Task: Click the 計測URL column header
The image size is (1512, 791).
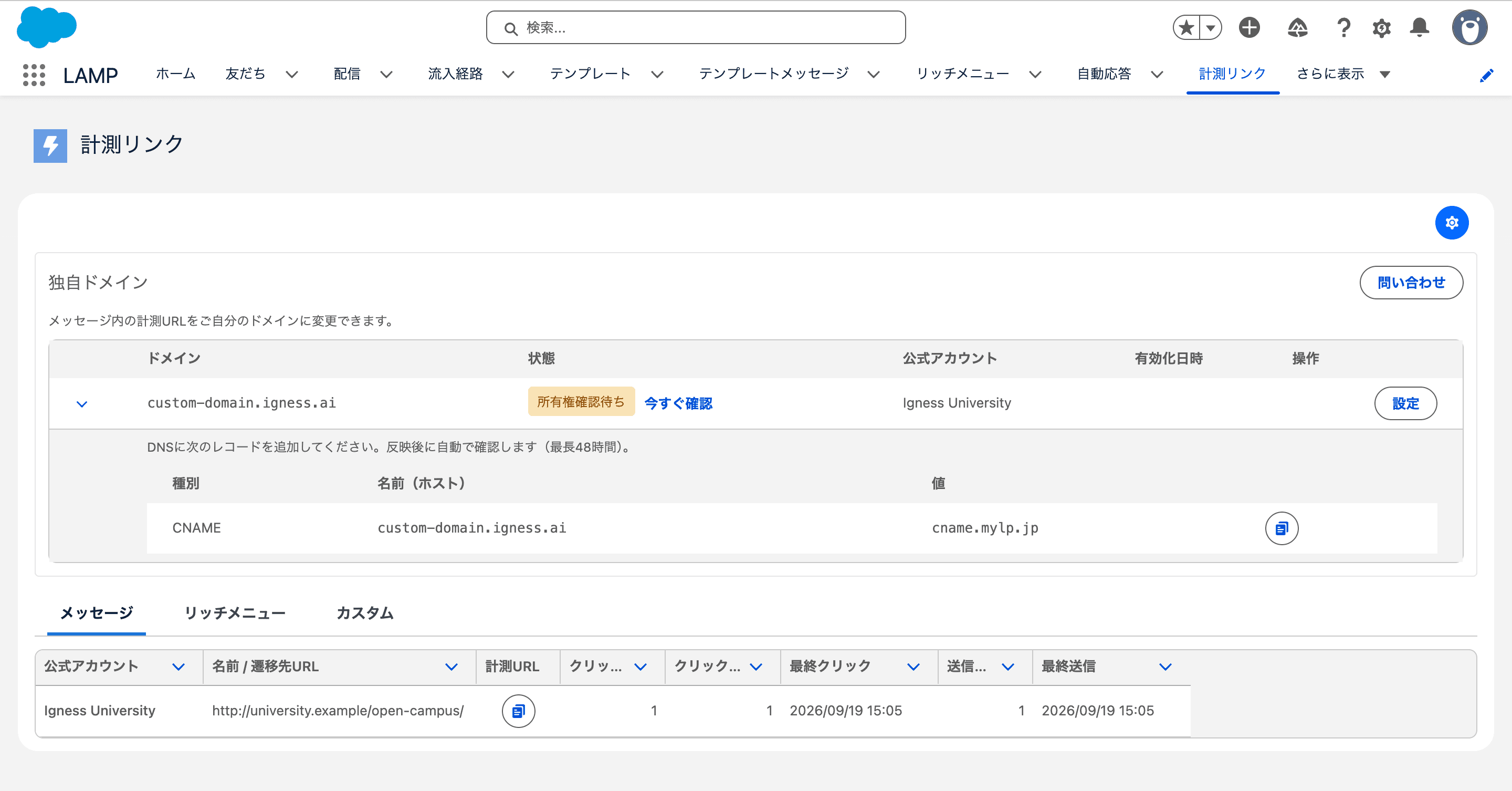Action: click(512, 667)
